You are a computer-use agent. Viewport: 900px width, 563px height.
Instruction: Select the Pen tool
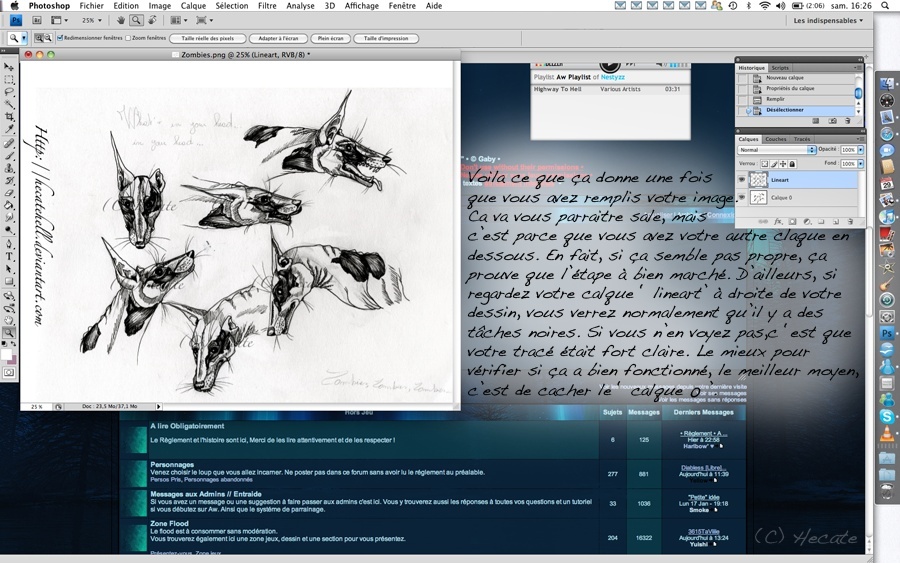(9, 244)
